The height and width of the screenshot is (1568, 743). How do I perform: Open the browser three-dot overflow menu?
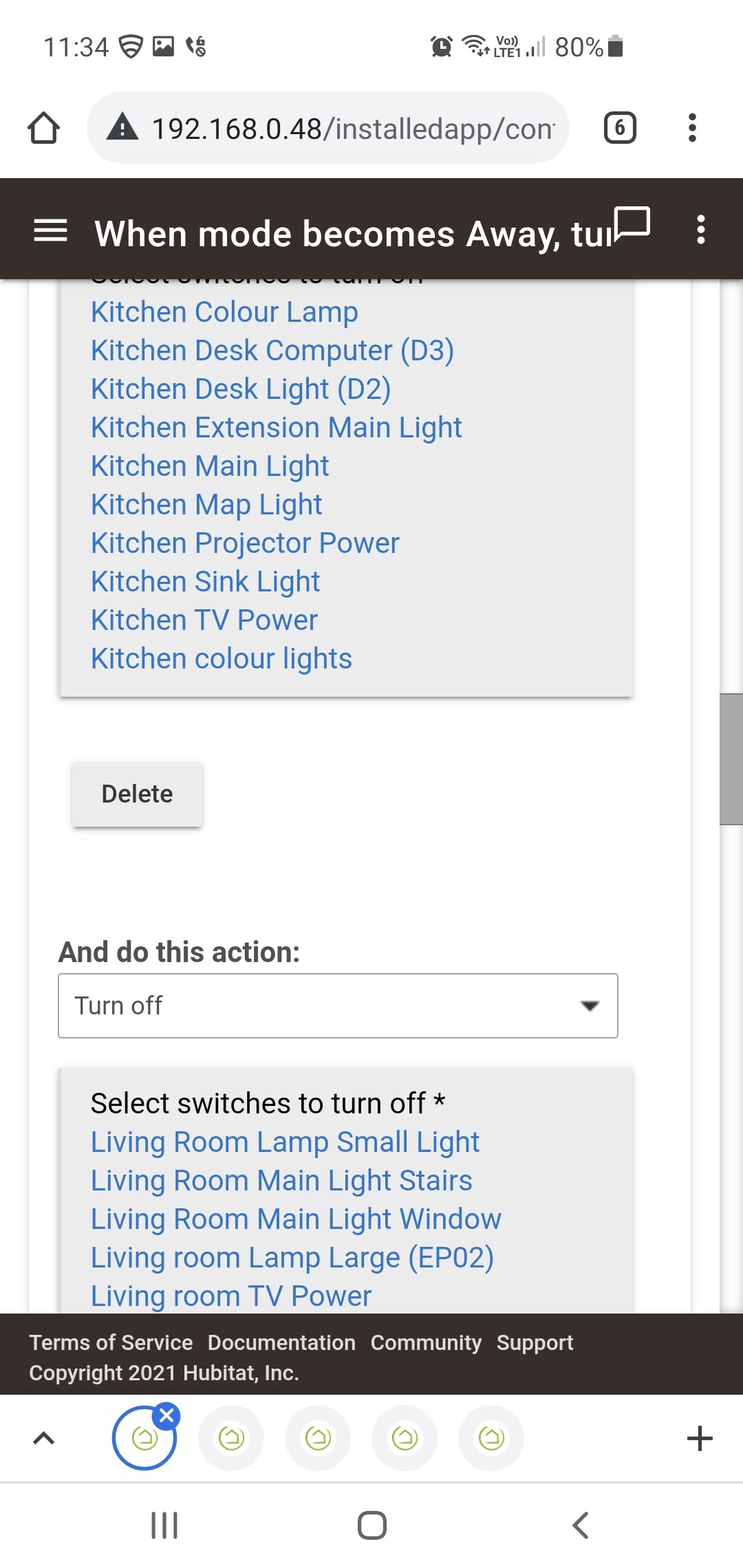[x=692, y=128]
